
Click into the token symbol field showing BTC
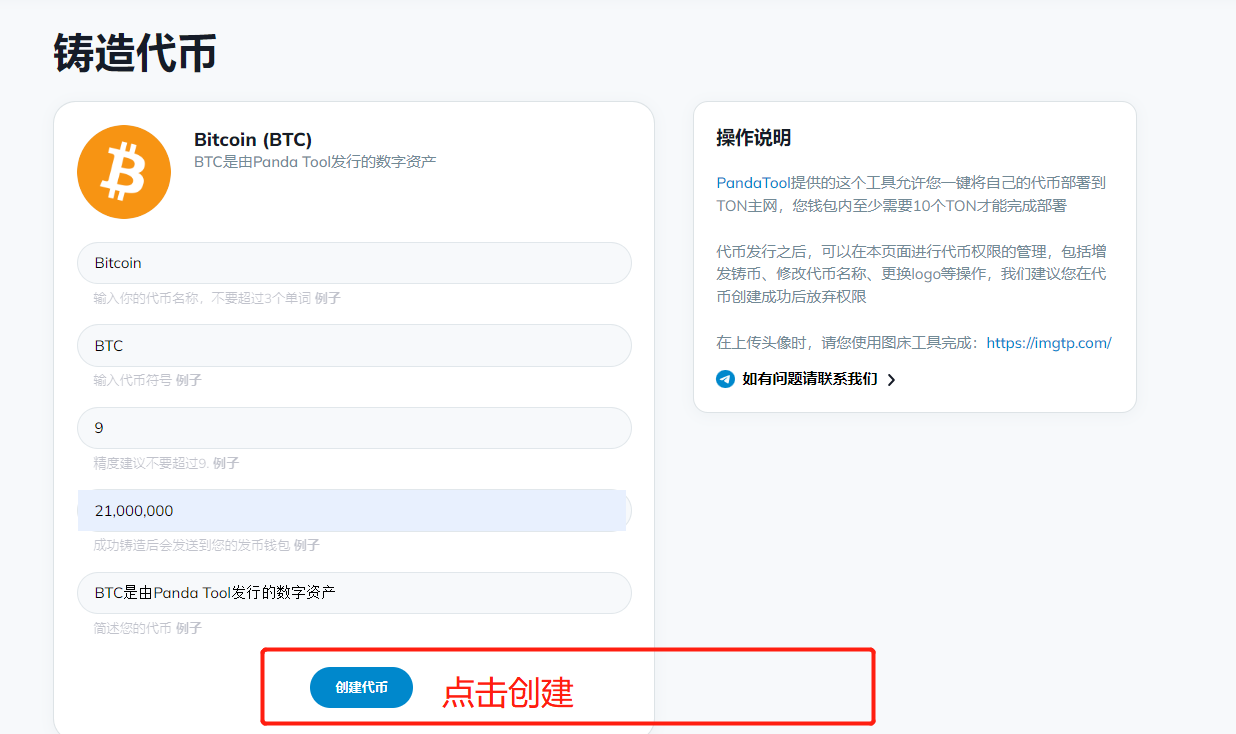tap(354, 346)
